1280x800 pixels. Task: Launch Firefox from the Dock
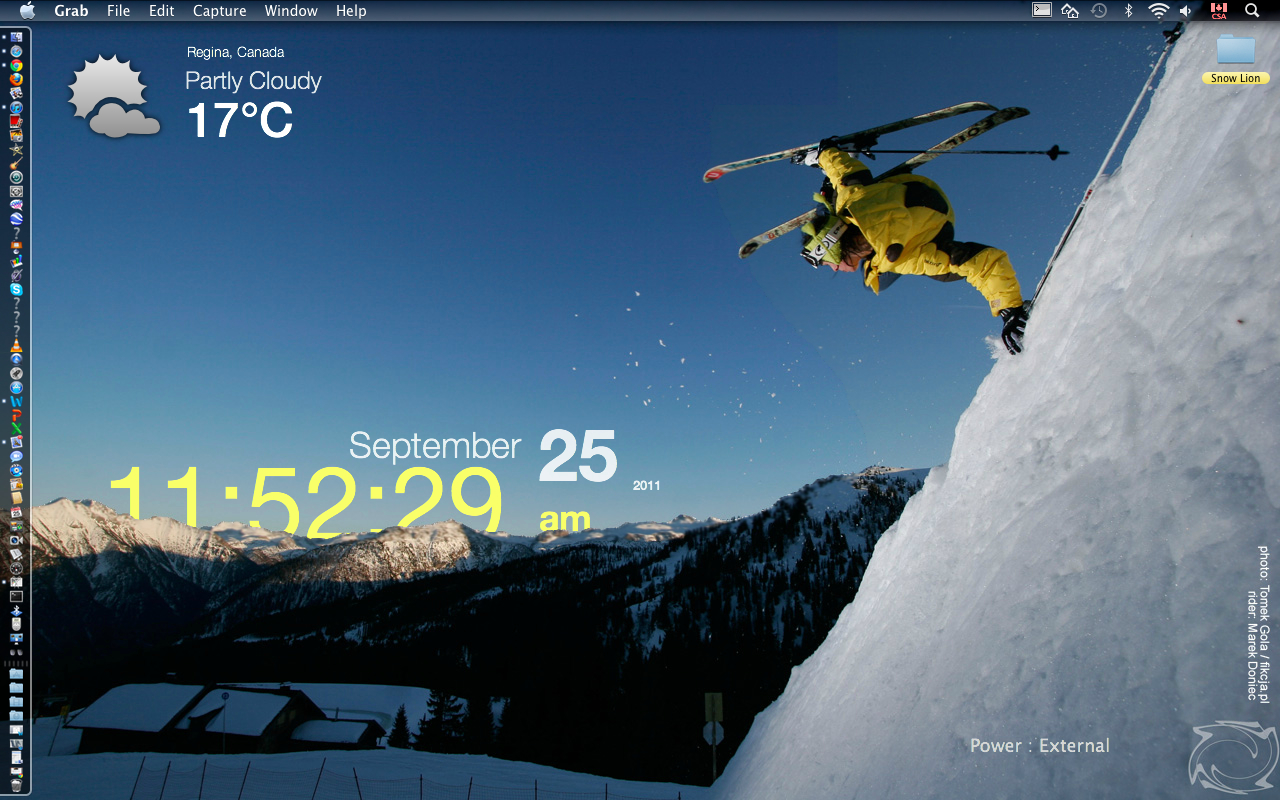[x=16, y=79]
